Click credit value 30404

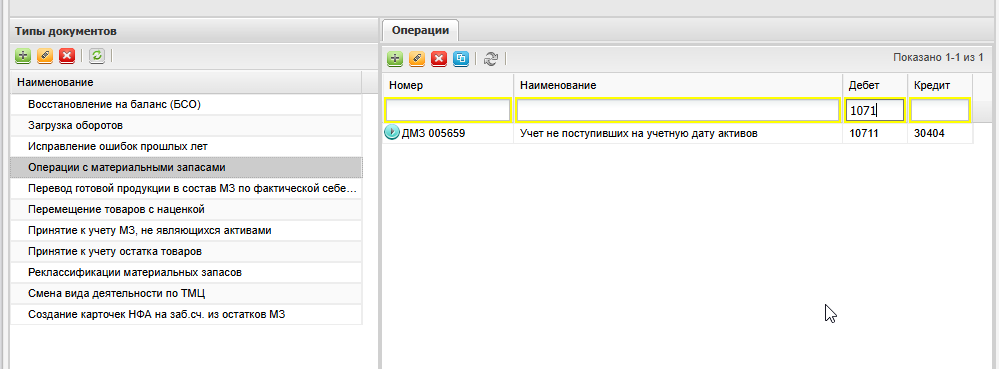tap(929, 134)
